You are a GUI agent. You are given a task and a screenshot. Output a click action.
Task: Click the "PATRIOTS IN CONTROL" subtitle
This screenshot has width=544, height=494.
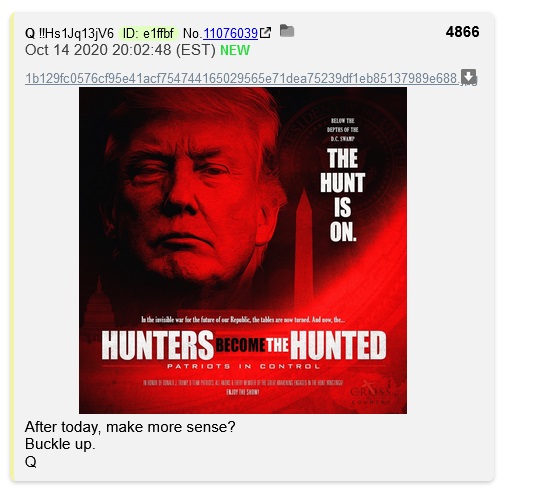click(243, 366)
